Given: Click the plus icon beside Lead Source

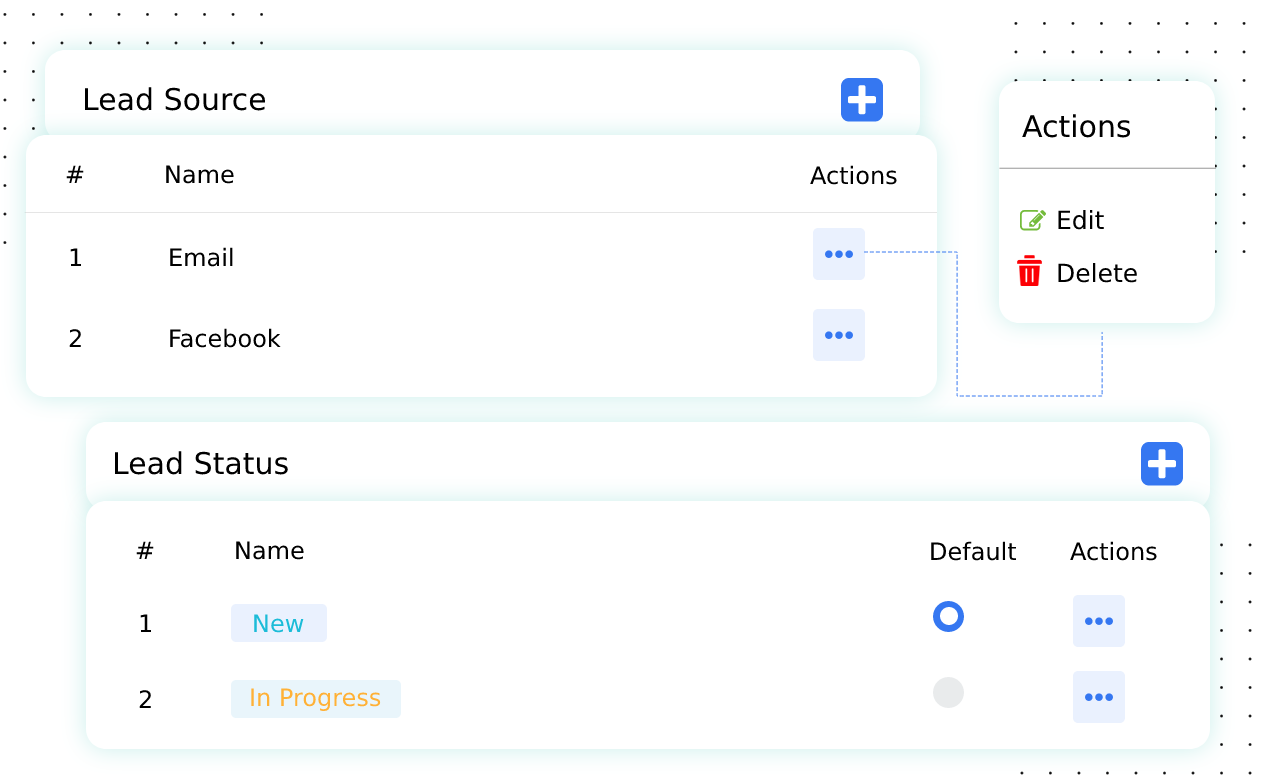Looking at the screenshot, I should 861,100.
